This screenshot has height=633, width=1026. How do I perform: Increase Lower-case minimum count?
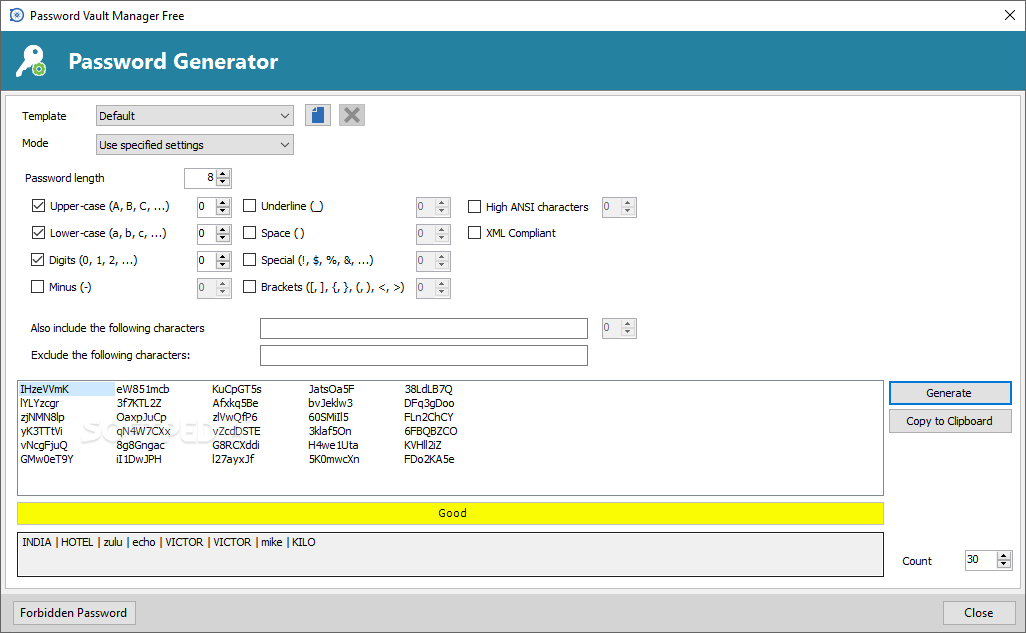click(x=223, y=229)
